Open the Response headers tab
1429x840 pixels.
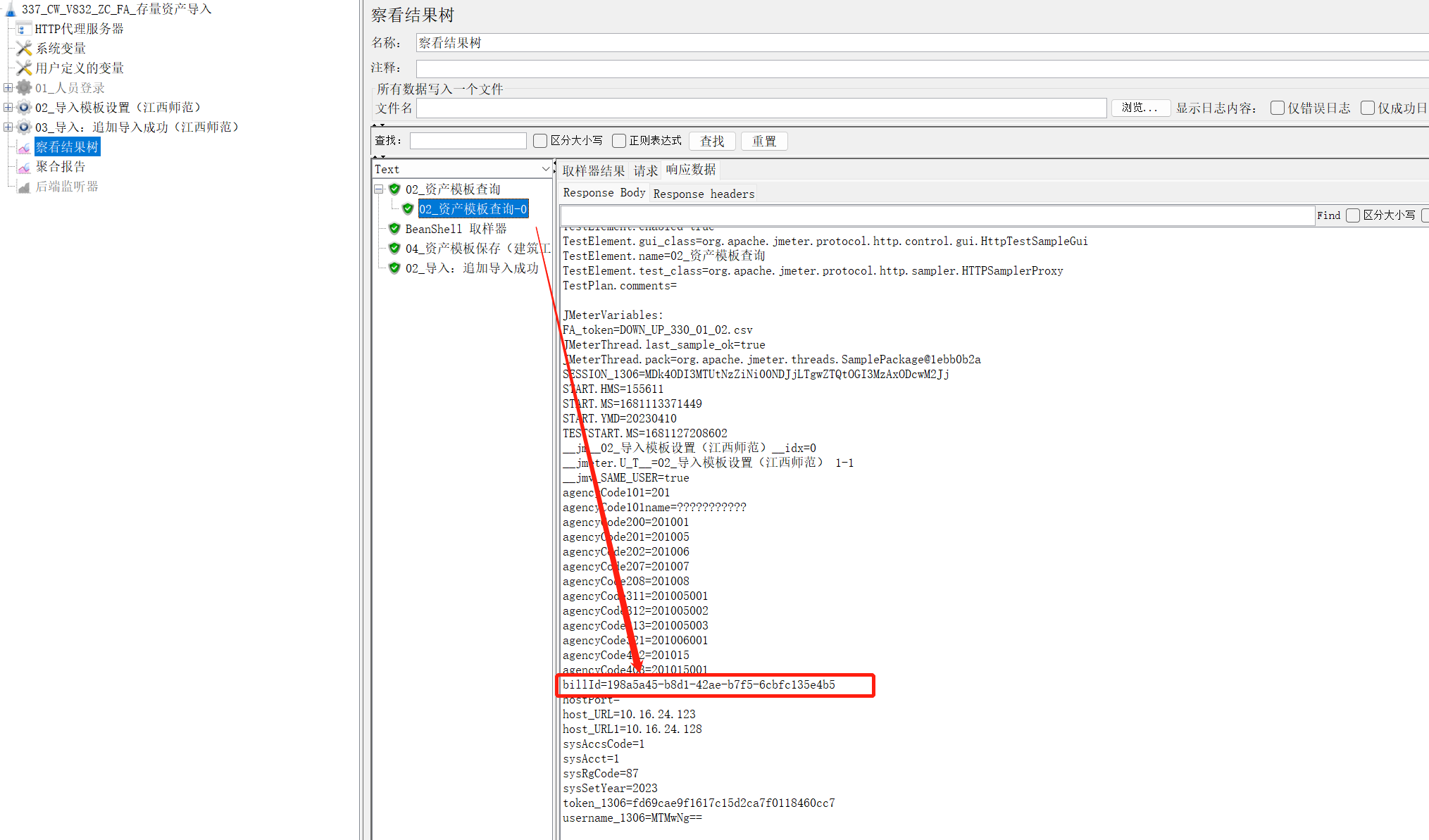(x=703, y=194)
